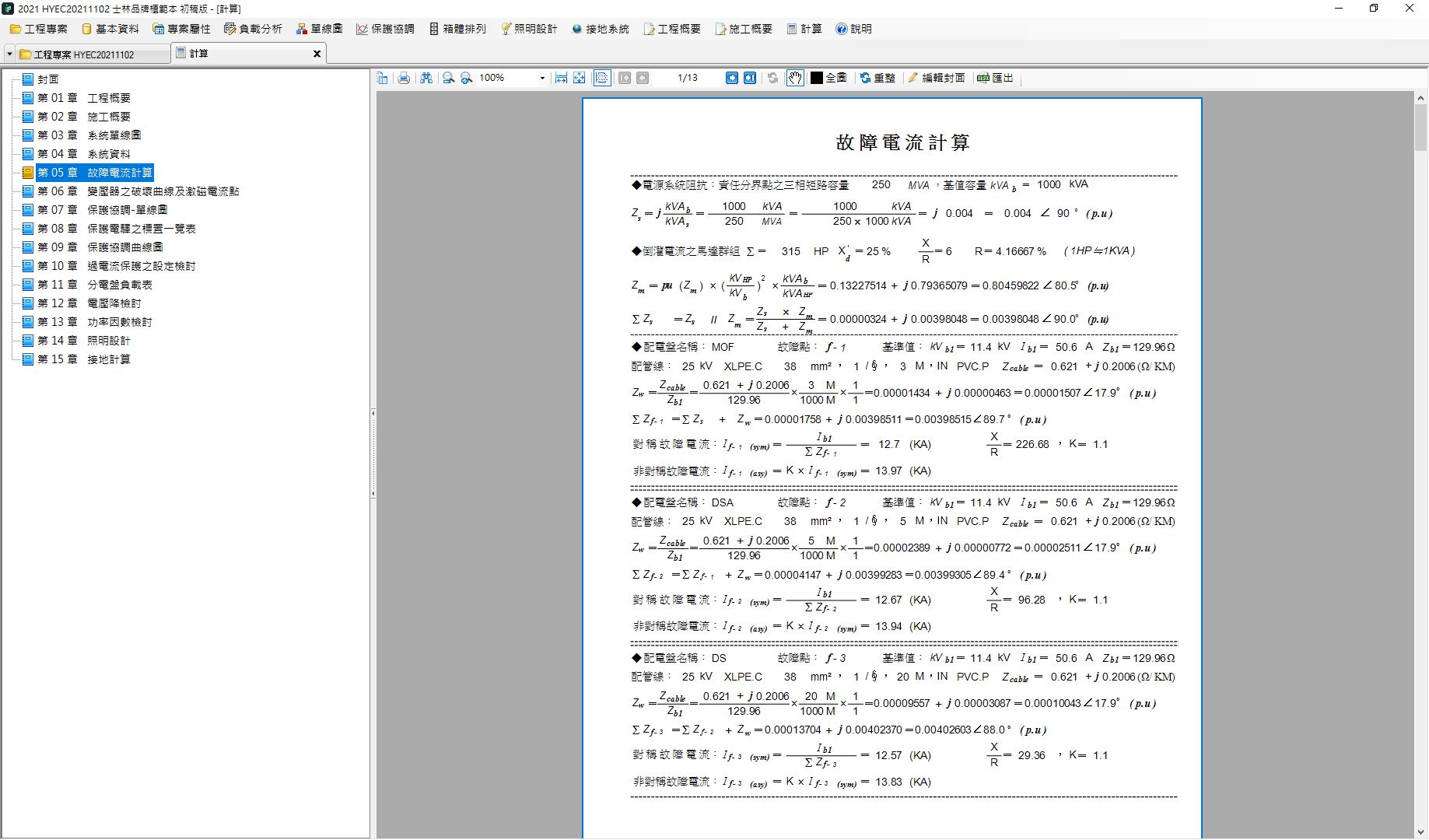1429x840 pixels.
Task: Click the print icon in viewer toolbar
Action: tap(403, 78)
